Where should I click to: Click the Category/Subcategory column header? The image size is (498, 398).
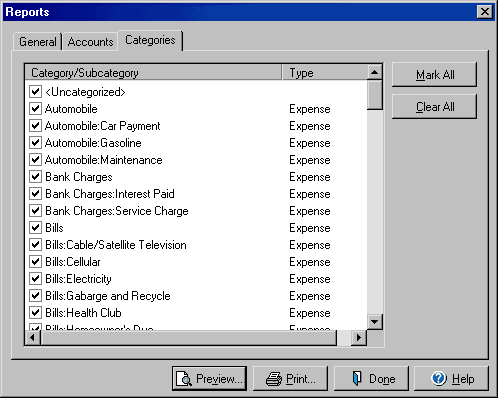153,72
